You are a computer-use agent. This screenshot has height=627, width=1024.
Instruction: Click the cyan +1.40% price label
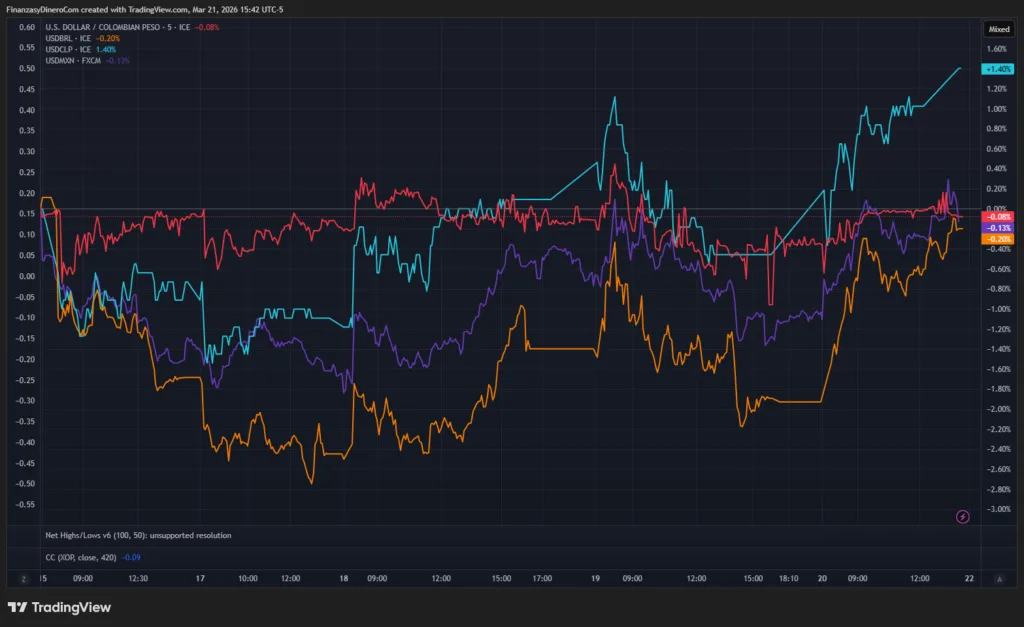tap(997, 69)
